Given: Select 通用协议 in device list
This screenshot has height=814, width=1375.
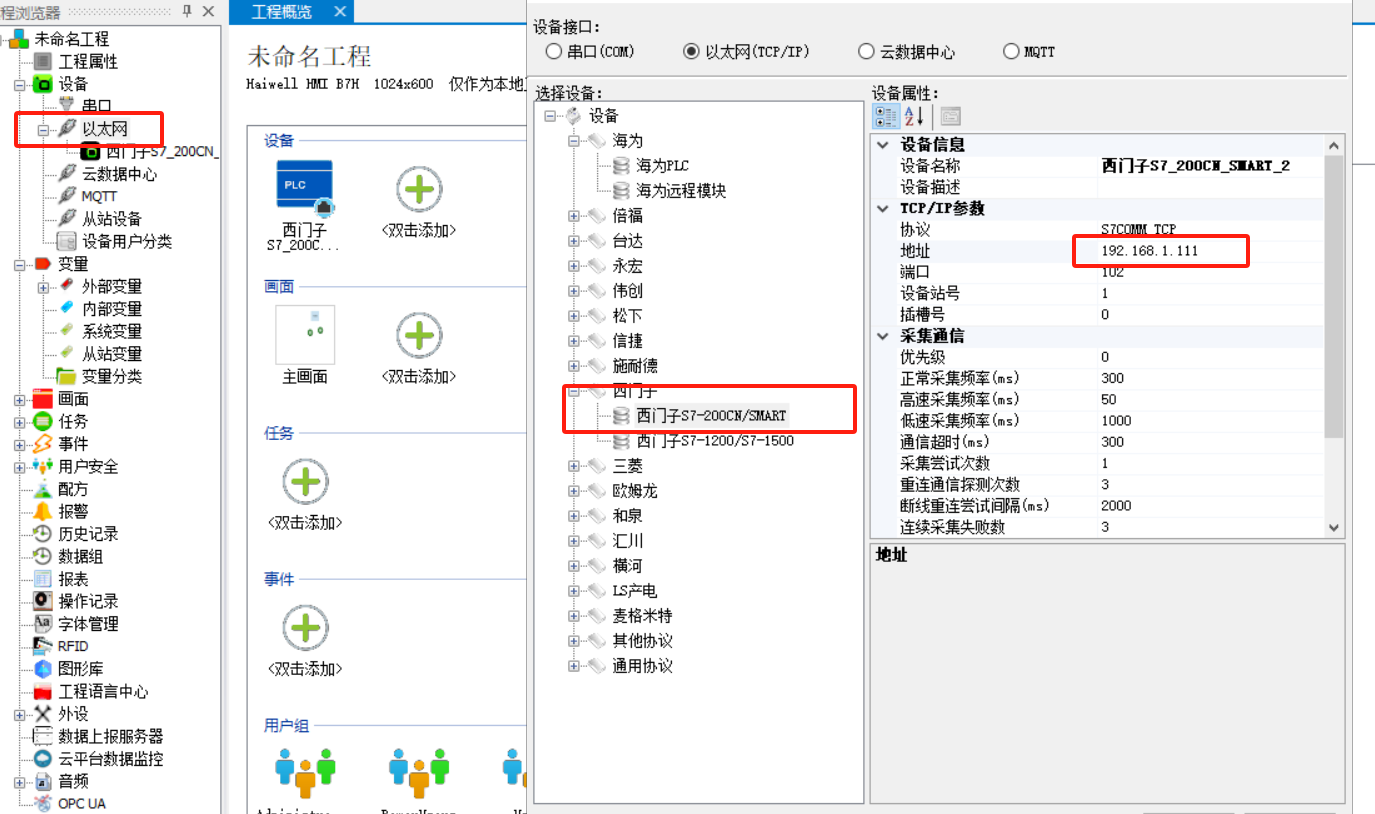Looking at the screenshot, I should [x=642, y=666].
